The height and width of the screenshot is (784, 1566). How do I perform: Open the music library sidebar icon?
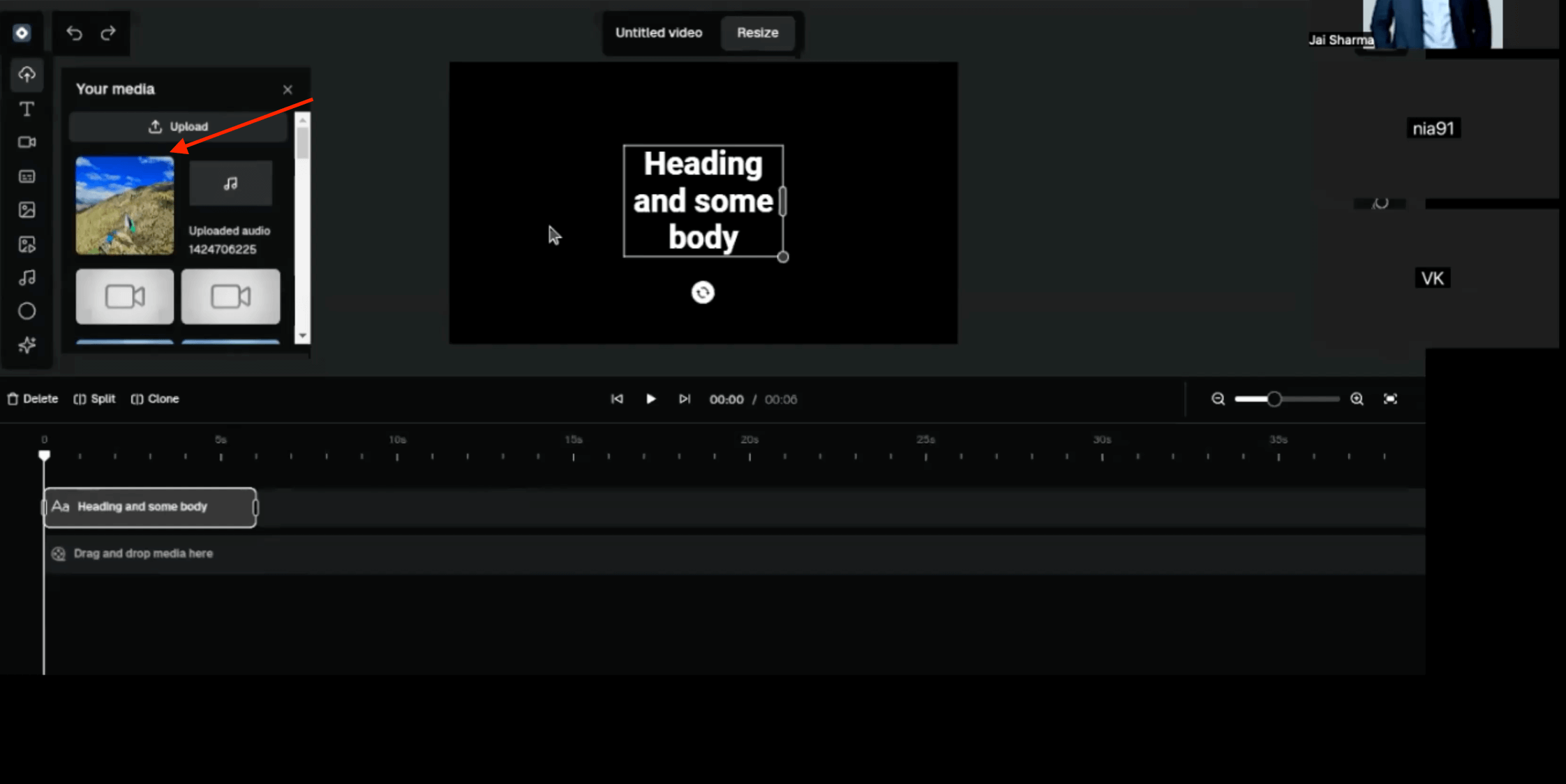[27, 278]
